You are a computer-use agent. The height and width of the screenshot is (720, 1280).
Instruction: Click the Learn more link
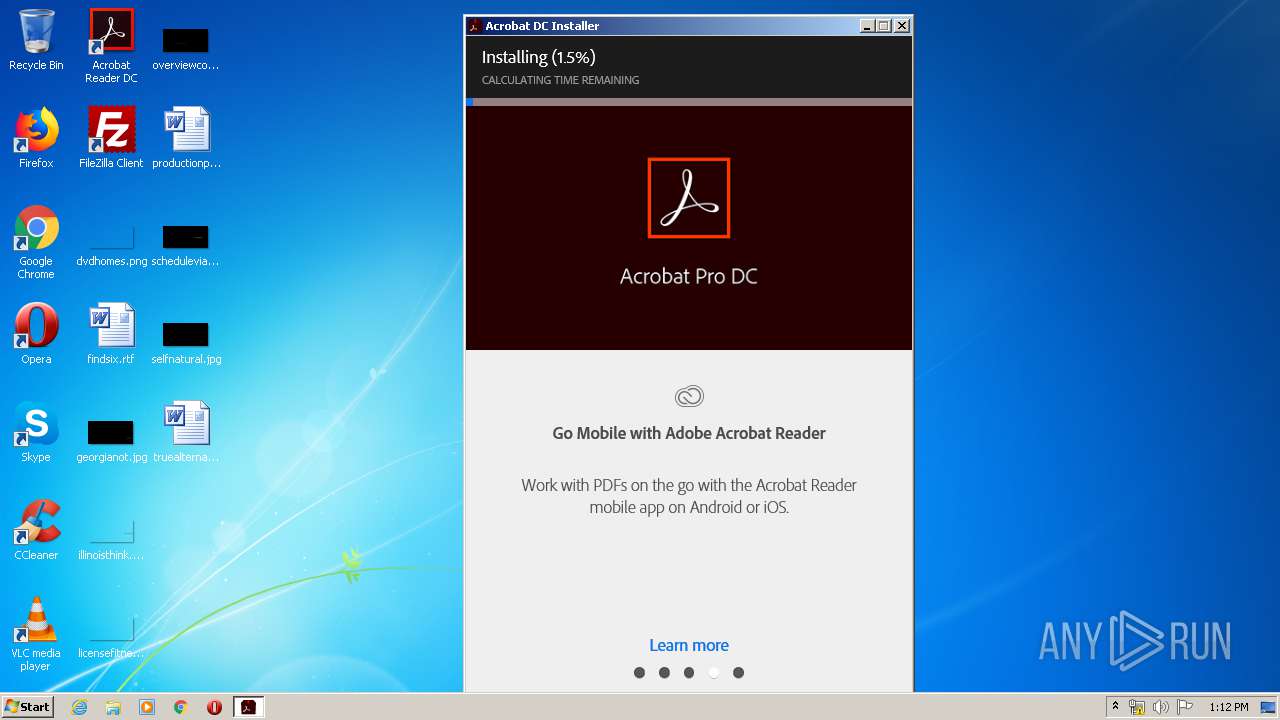coord(689,645)
